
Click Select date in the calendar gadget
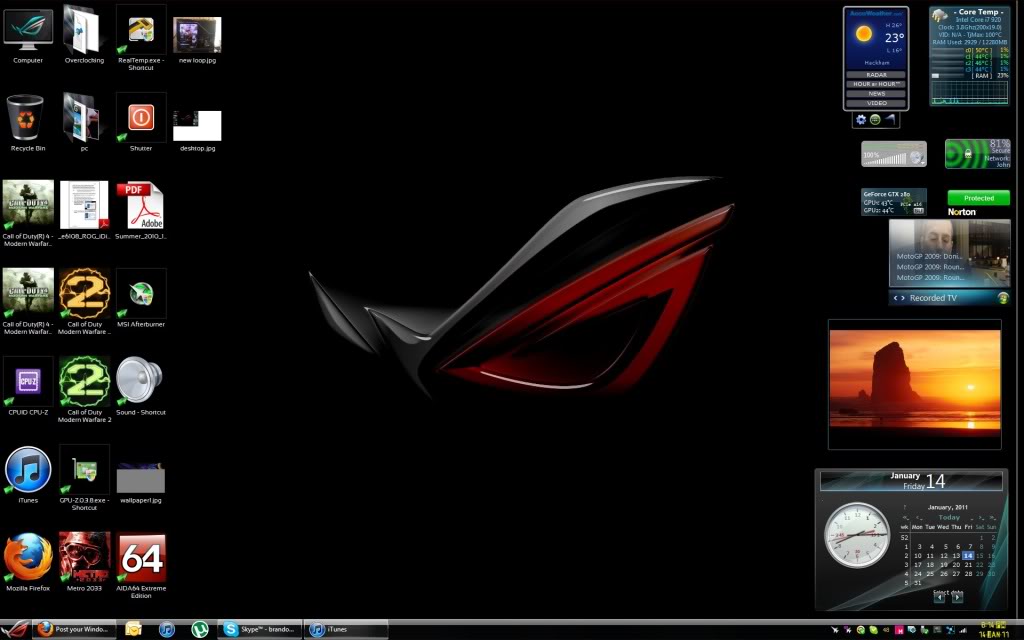tap(948, 592)
